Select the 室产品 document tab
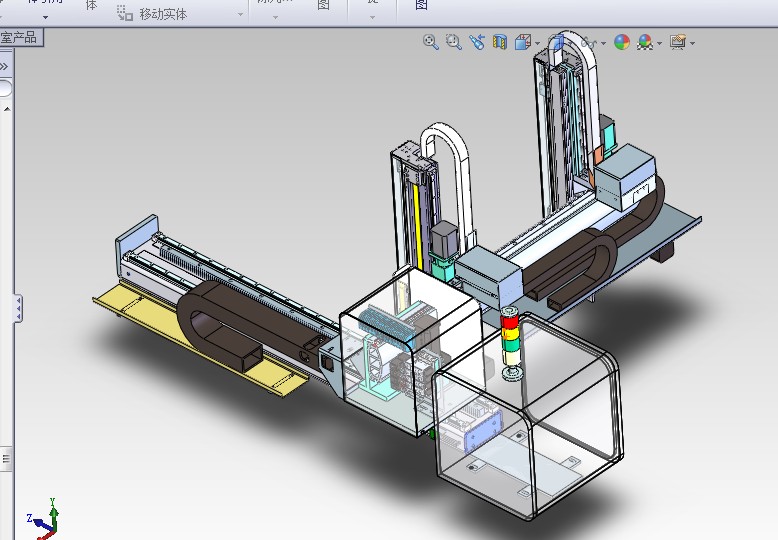This screenshot has height=540, width=778. (21, 38)
